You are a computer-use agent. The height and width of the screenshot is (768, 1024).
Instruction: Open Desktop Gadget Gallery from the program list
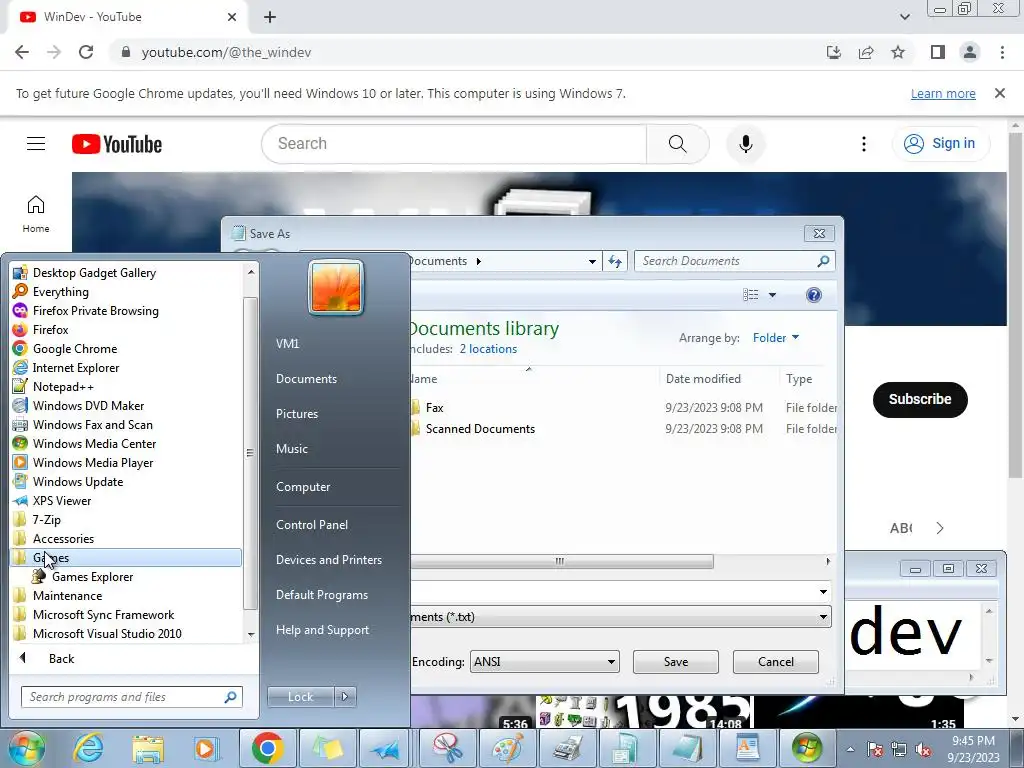(x=94, y=273)
